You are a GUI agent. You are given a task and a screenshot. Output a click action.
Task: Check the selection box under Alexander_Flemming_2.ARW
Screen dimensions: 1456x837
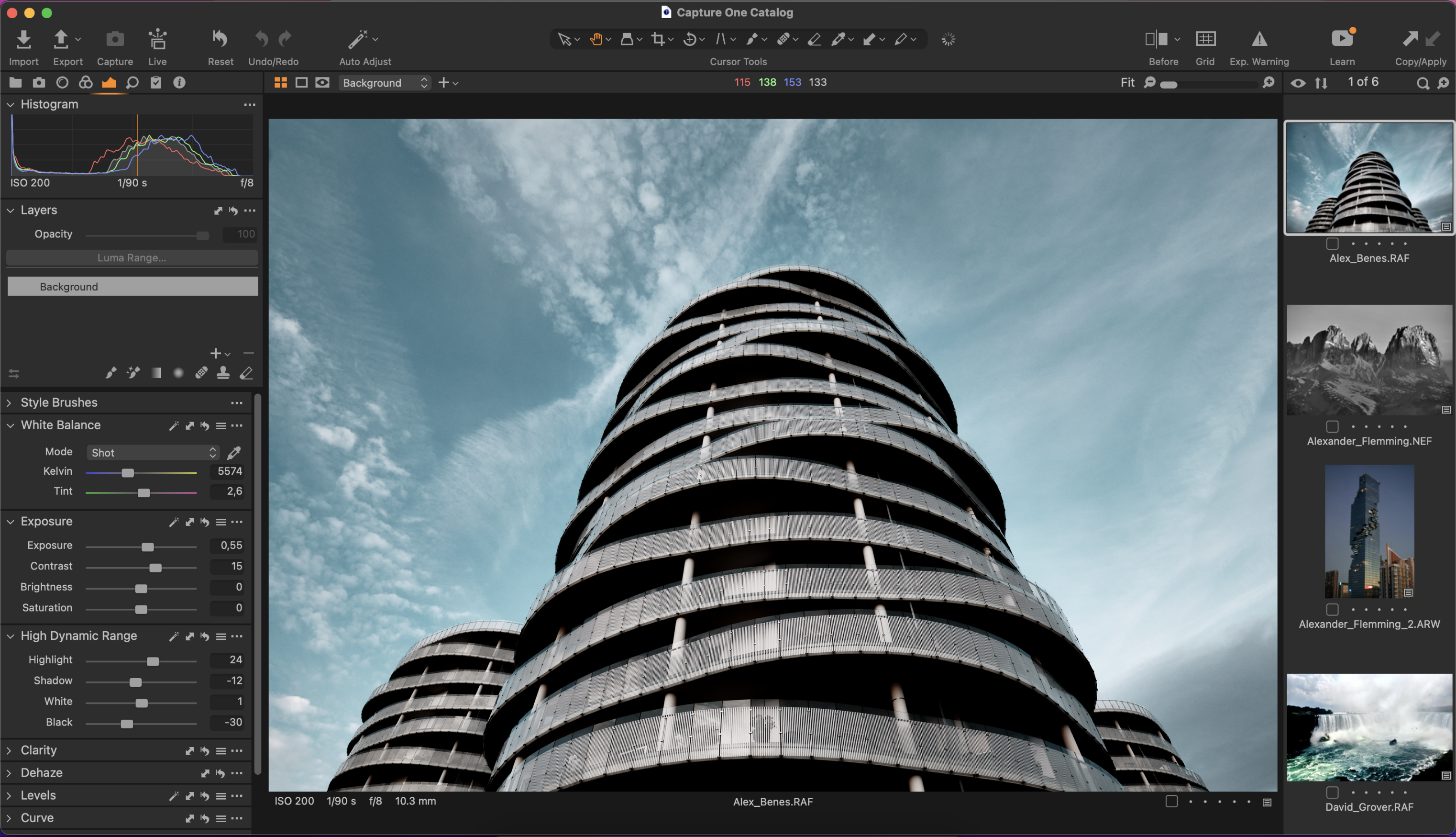[1332, 609]
